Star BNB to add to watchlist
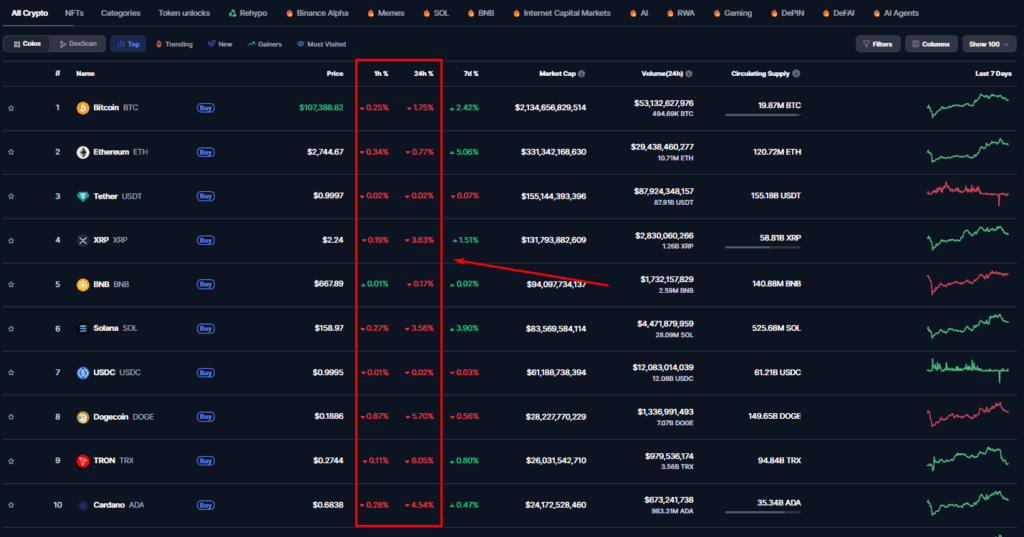Viewport: 1024px width, 537px height. click(x=11, y=284)
